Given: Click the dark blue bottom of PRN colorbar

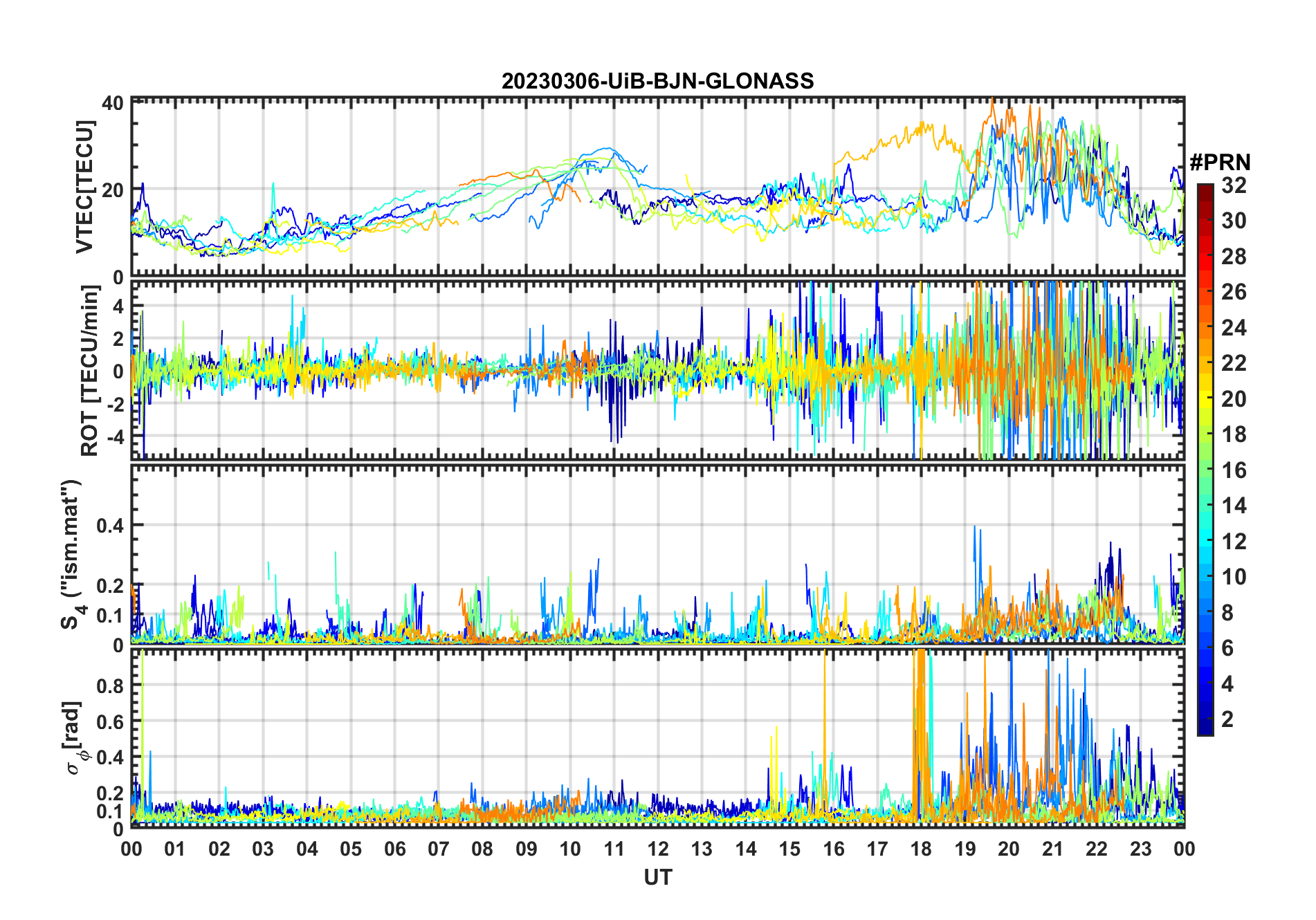Looking at the screenshot, I should (1205, 730).
